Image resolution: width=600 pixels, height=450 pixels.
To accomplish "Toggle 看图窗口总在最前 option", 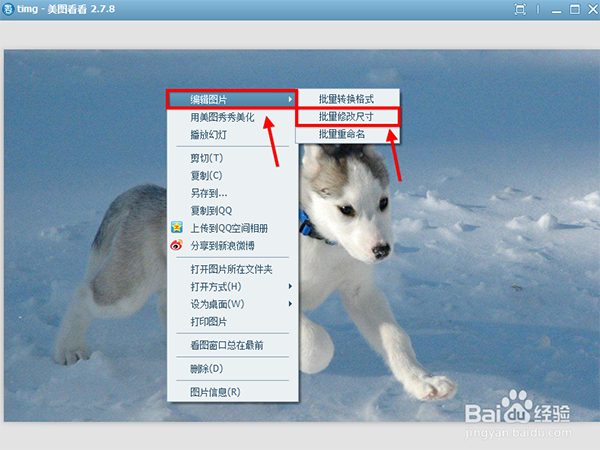I will [x=227, y=345].
